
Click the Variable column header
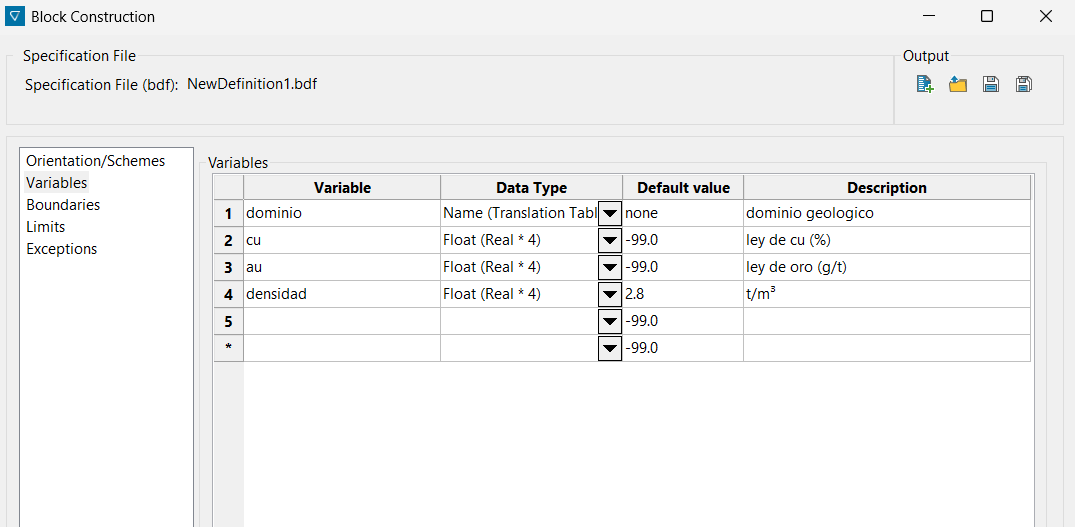(342, 187)
